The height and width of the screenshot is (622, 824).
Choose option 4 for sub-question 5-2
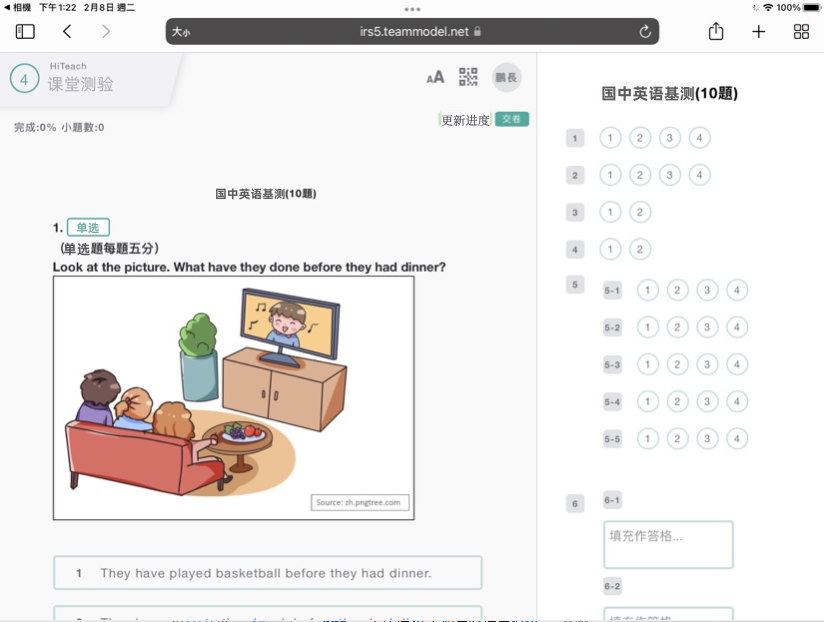737,327
